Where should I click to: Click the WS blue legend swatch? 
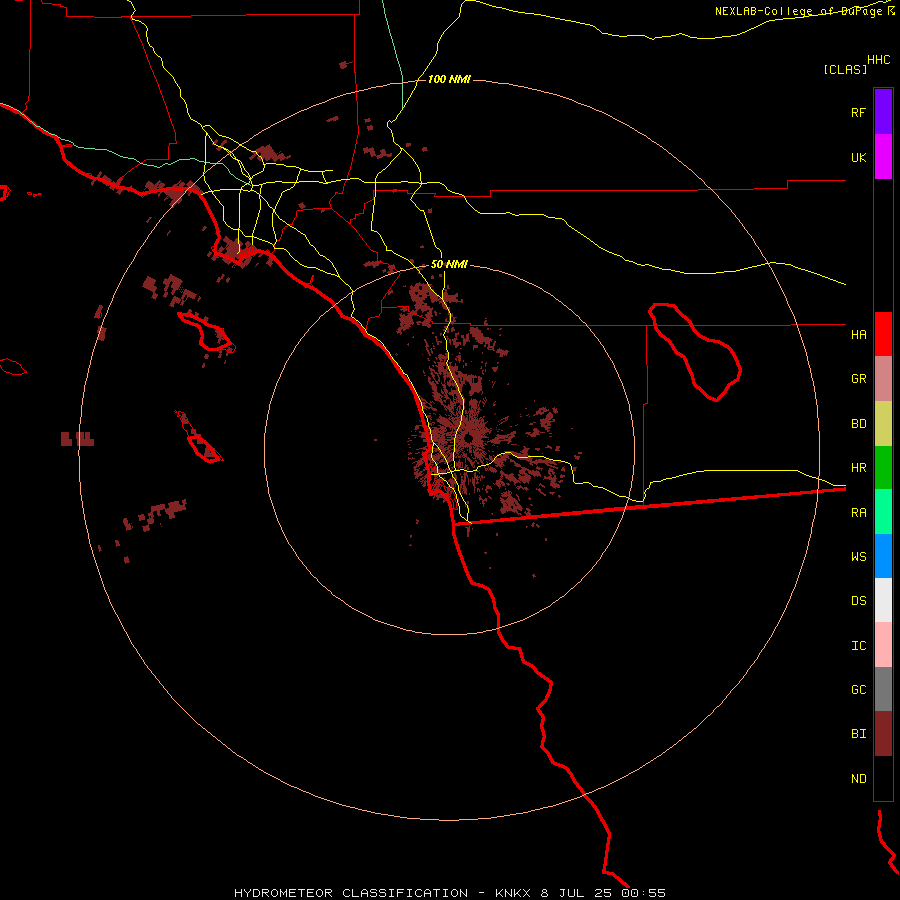[x=883, y=556]
